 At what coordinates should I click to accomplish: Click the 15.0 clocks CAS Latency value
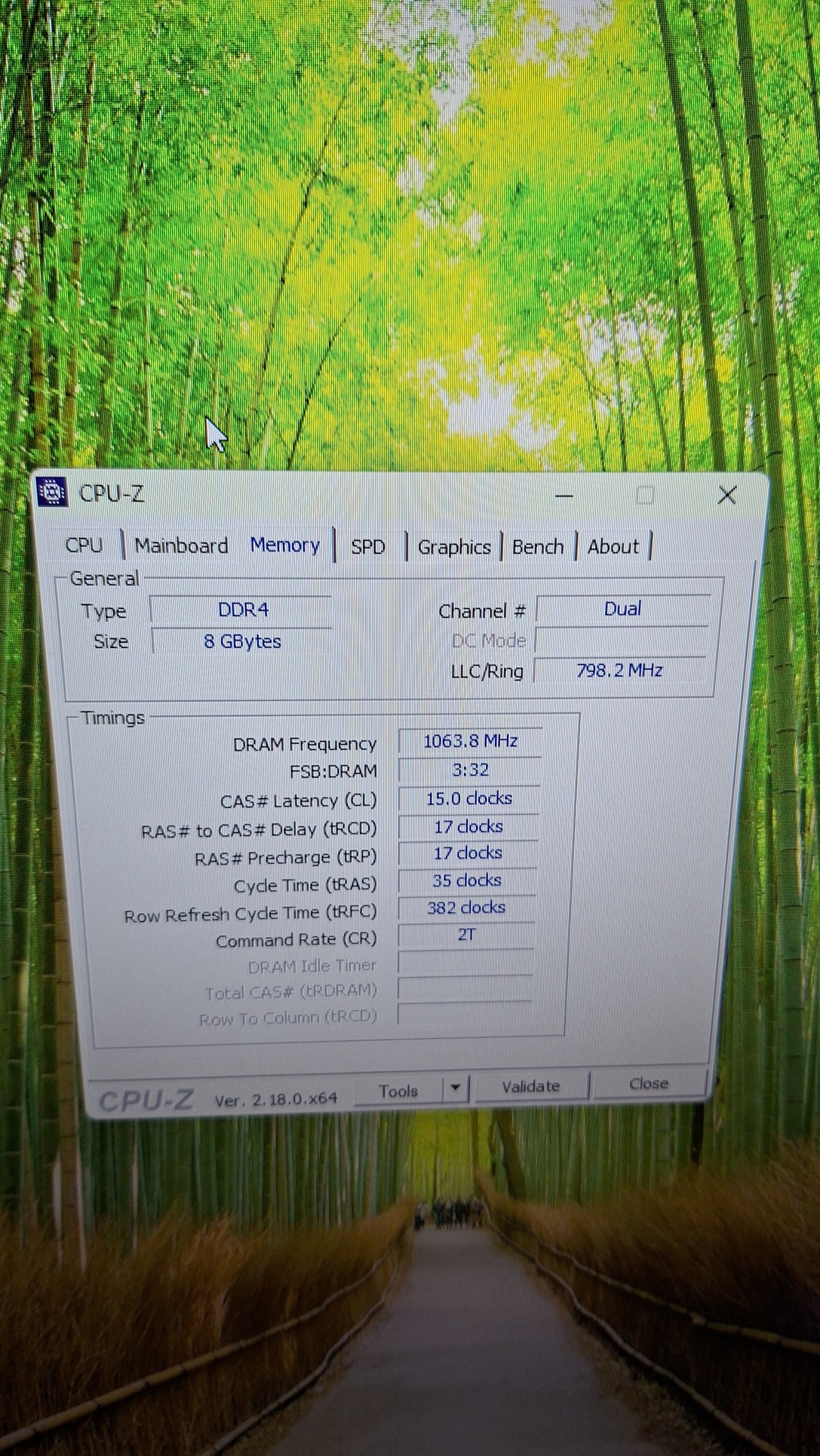coord(468,798)
